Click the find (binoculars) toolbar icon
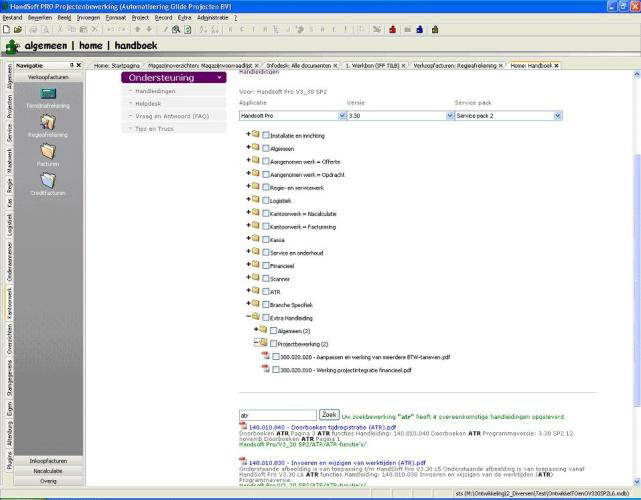641x500 pixels. pos(176,29)
